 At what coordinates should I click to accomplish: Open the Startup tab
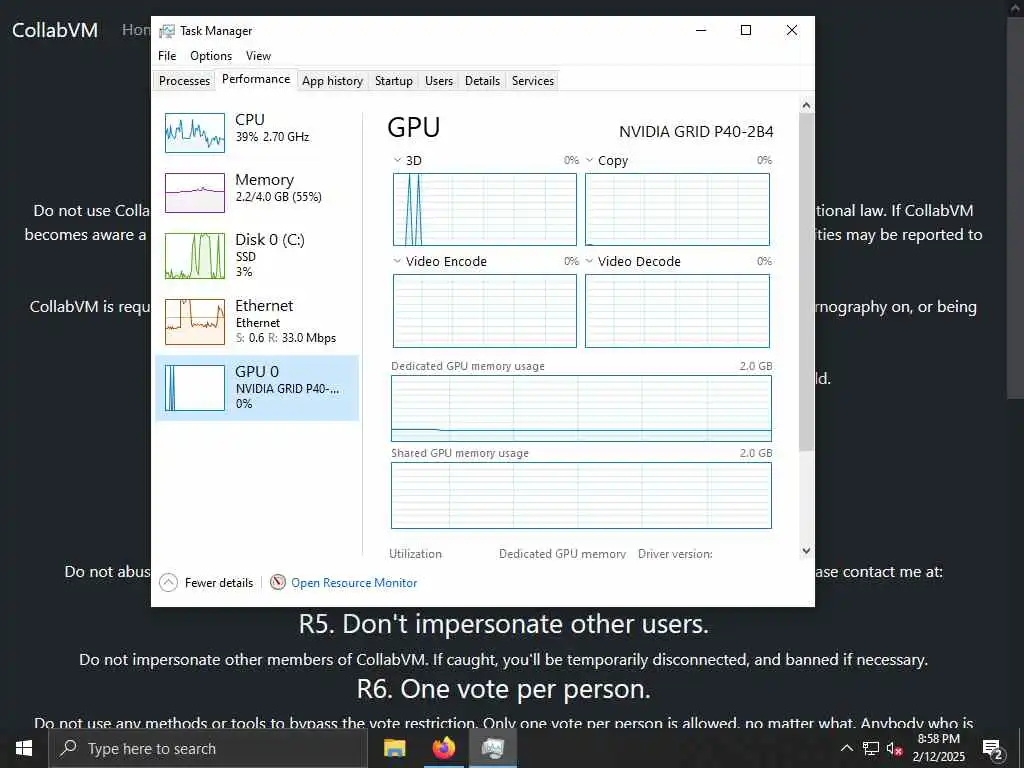[394, 80]
